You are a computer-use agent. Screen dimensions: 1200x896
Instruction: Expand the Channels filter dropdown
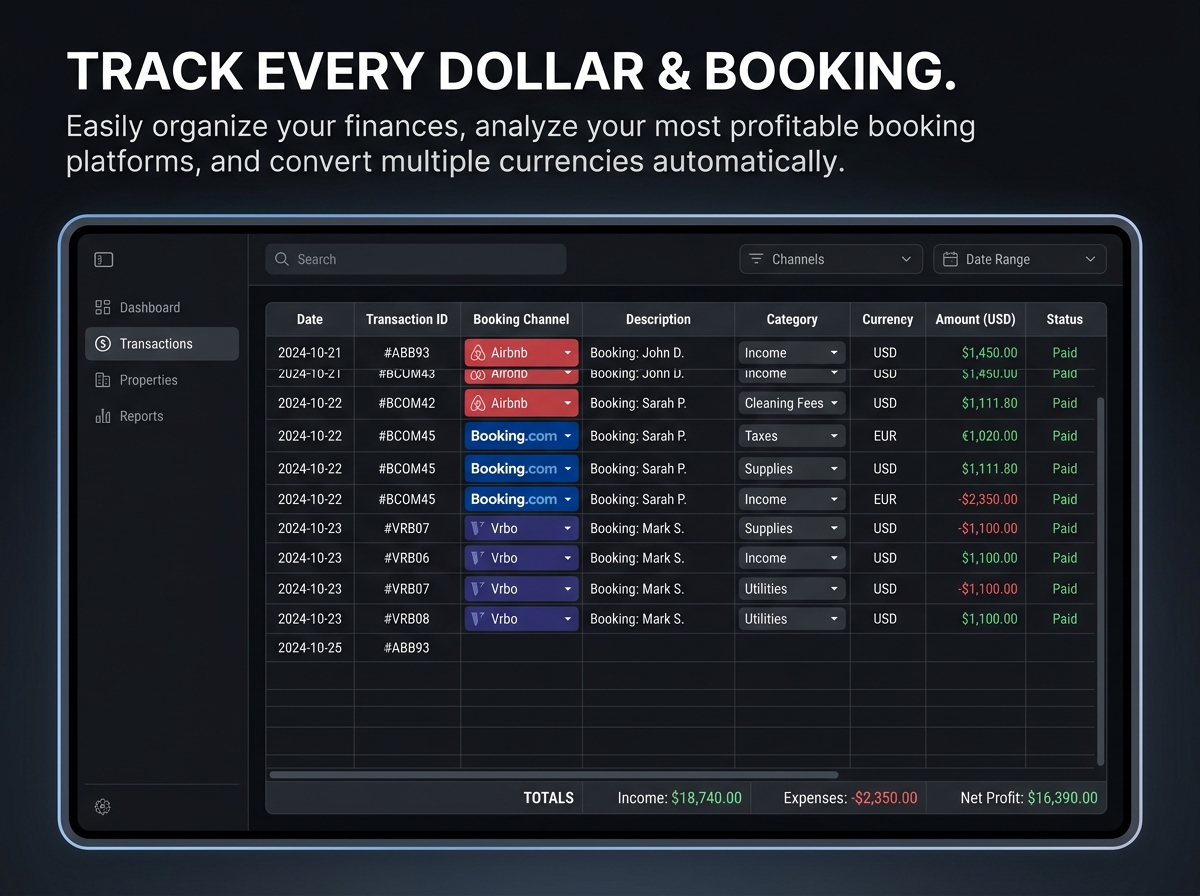click(906, 259)
